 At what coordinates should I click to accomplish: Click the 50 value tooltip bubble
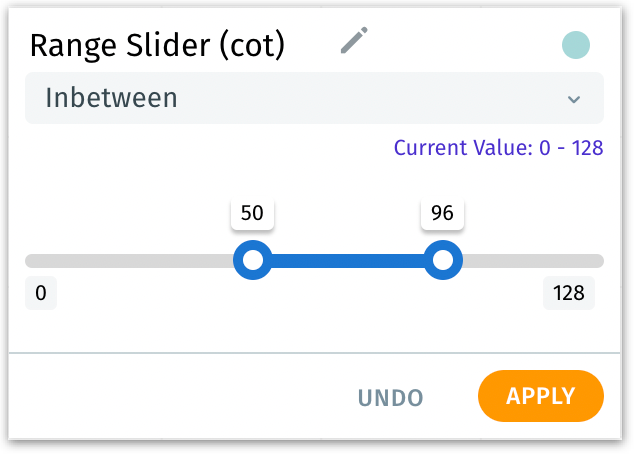point(253,213)
